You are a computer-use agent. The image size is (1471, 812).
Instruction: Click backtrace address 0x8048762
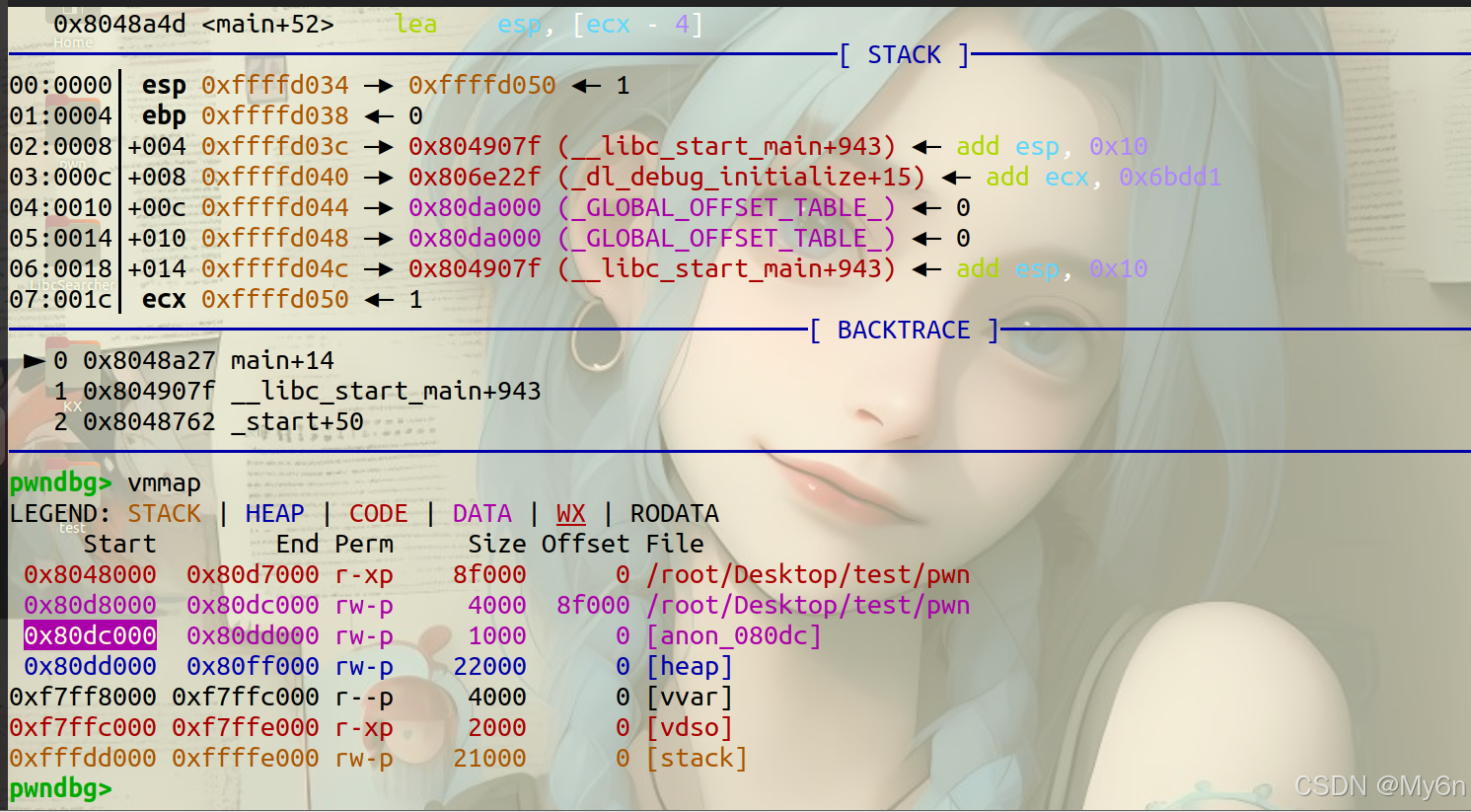(149, 422)
